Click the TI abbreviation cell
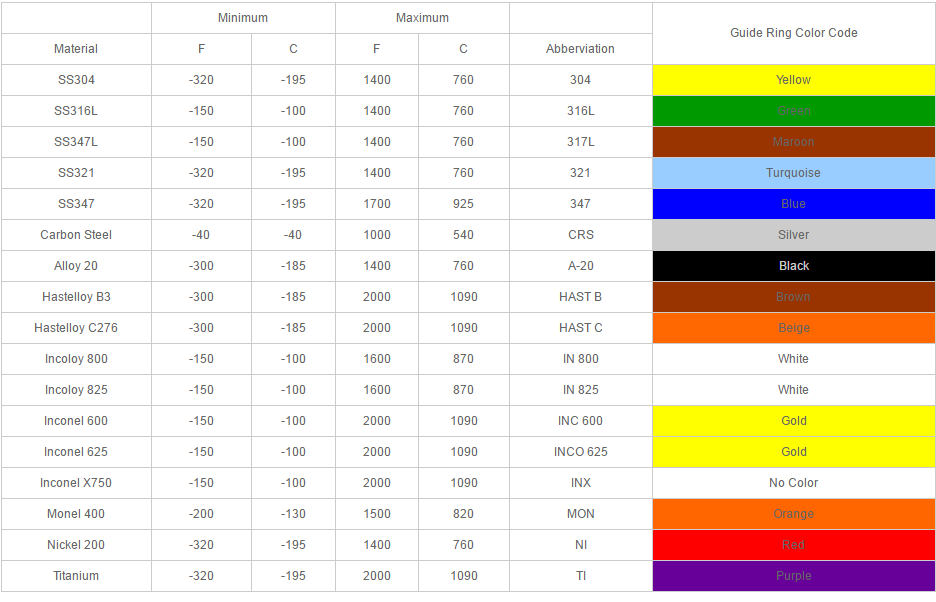This screenshot has width=936, height=602. pos(580,576)
